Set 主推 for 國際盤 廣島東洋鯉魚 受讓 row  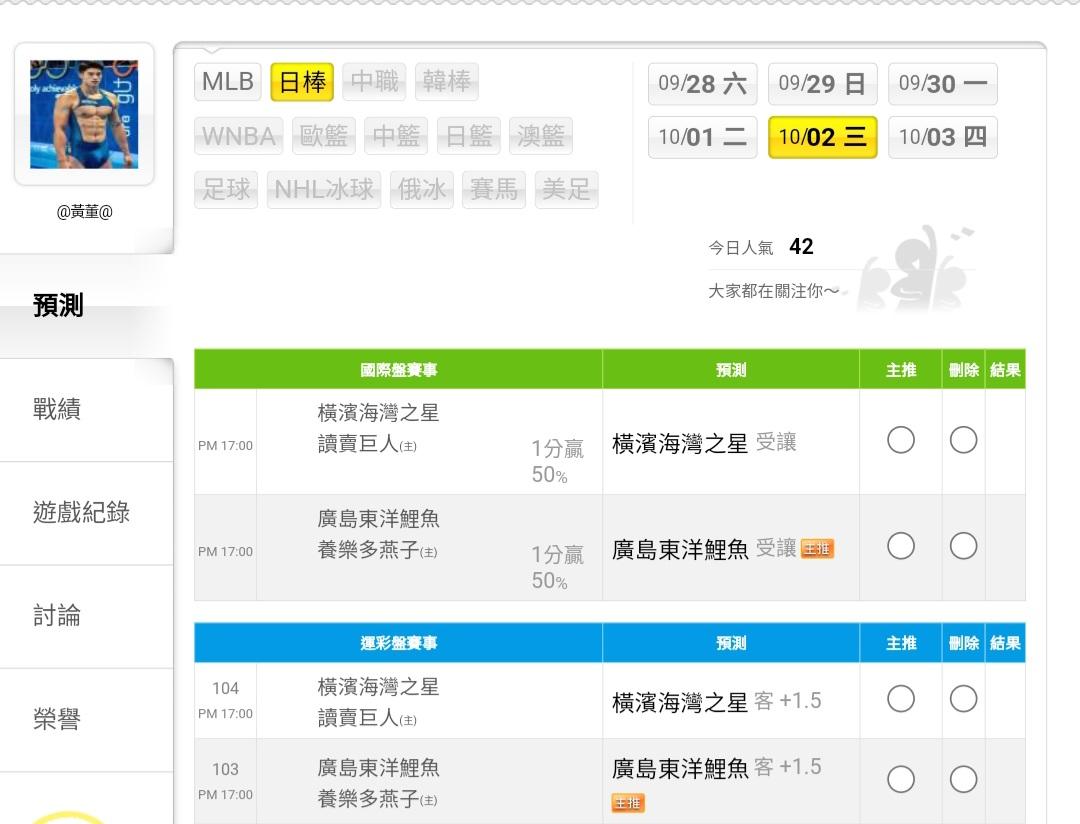tap(901, 546)
